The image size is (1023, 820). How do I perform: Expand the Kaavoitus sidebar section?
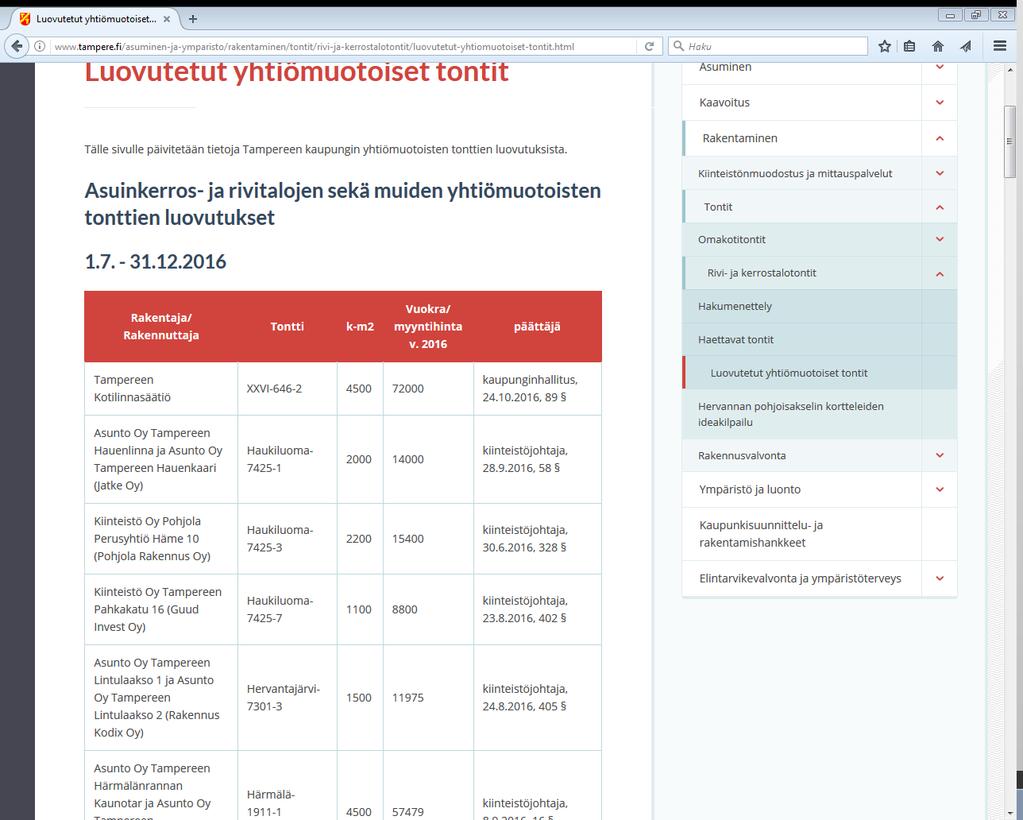(939, 102)
